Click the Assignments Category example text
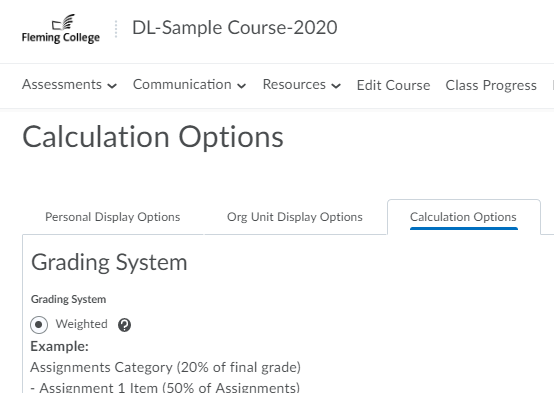 [x=165, y=367]
